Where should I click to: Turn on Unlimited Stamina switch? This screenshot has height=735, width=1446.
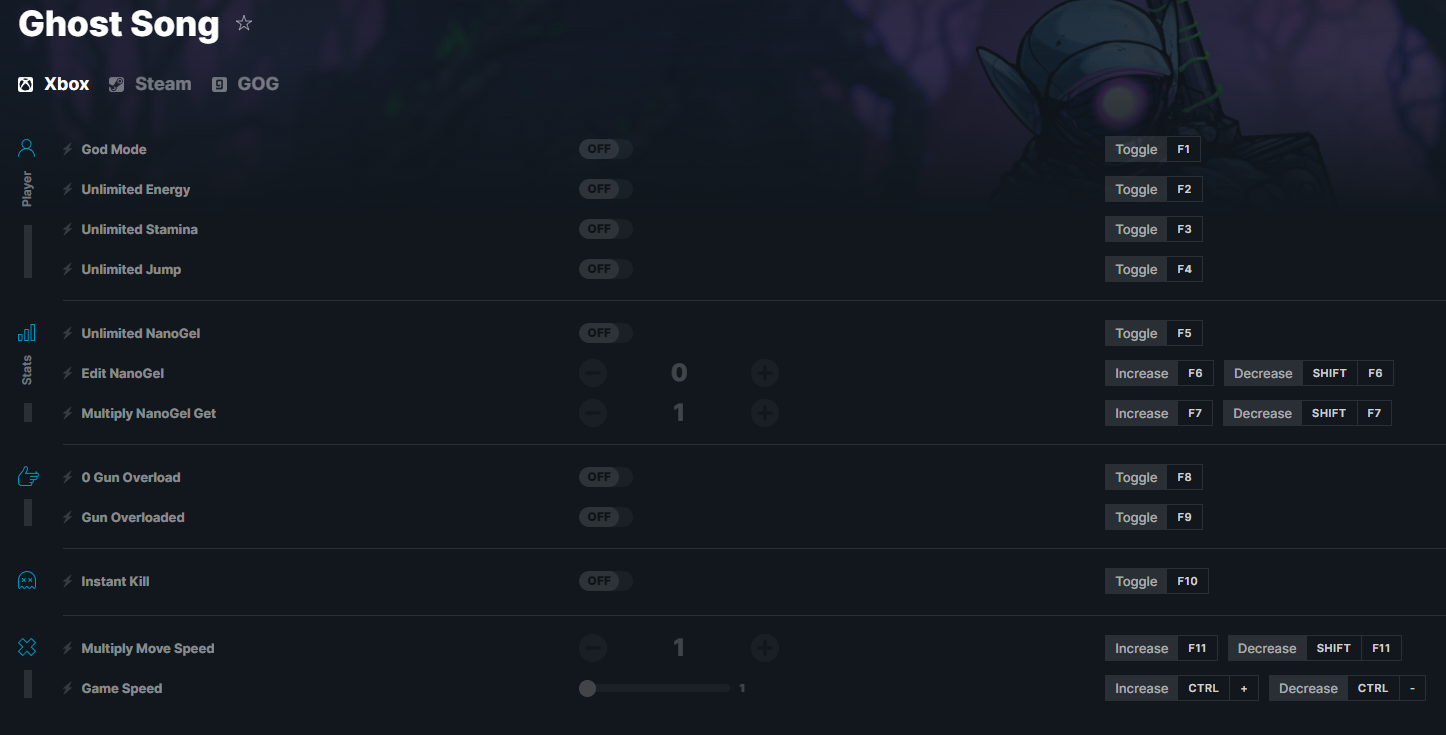pyautogui.click(x=606, y=229)
